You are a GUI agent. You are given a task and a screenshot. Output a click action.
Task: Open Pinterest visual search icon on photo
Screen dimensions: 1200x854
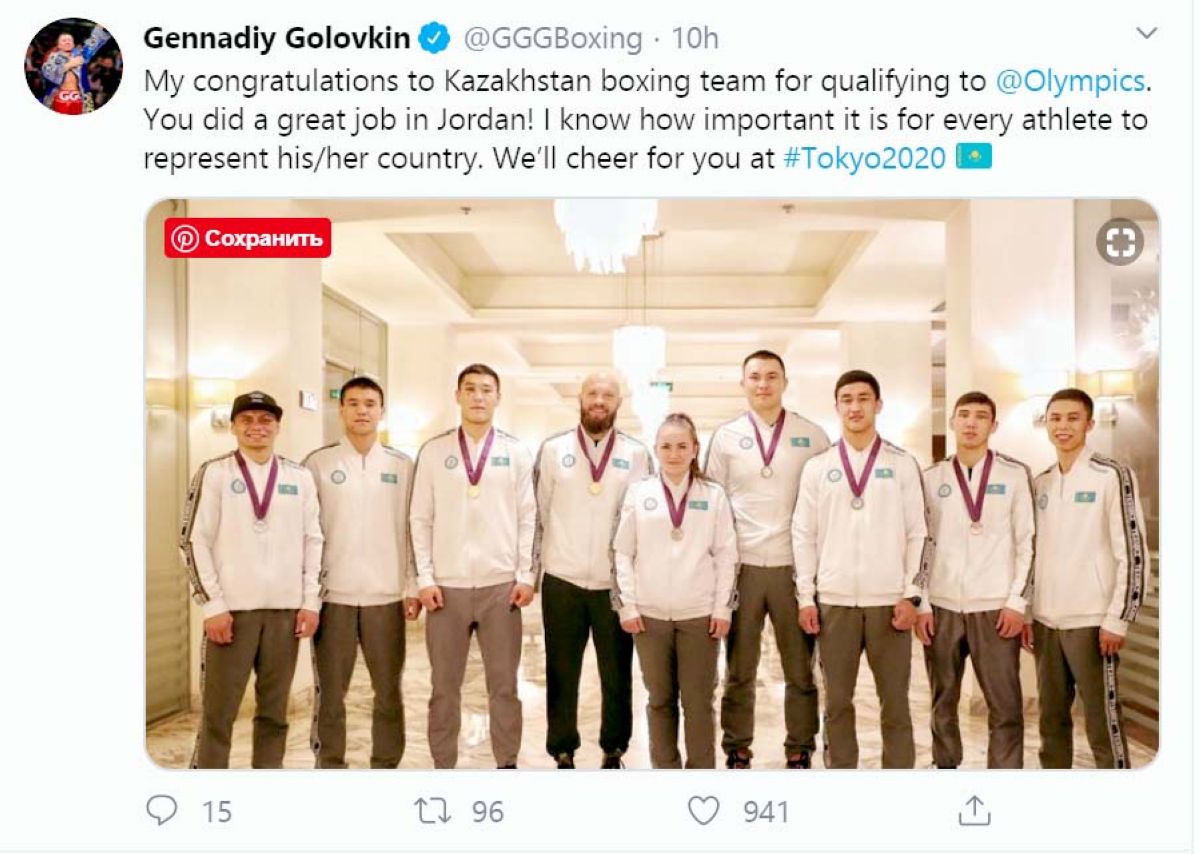pos(1119,241)
